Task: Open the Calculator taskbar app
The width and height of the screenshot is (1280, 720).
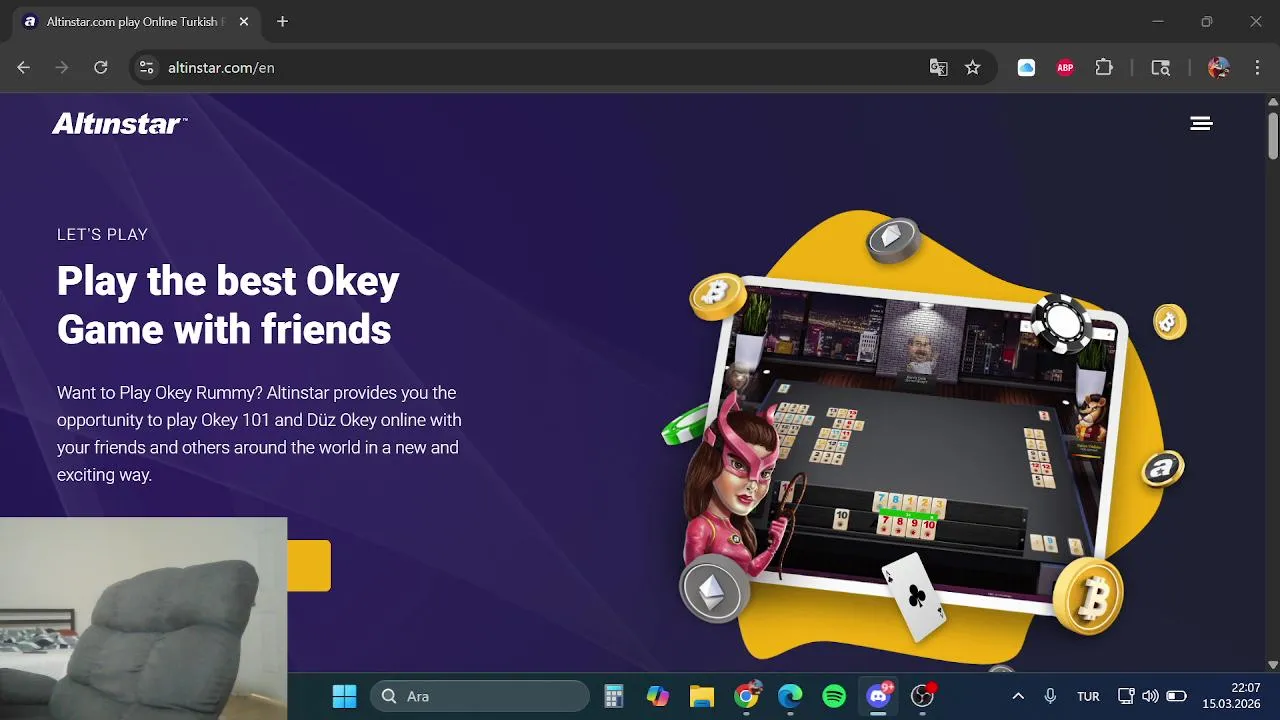Action: [614, 696]
